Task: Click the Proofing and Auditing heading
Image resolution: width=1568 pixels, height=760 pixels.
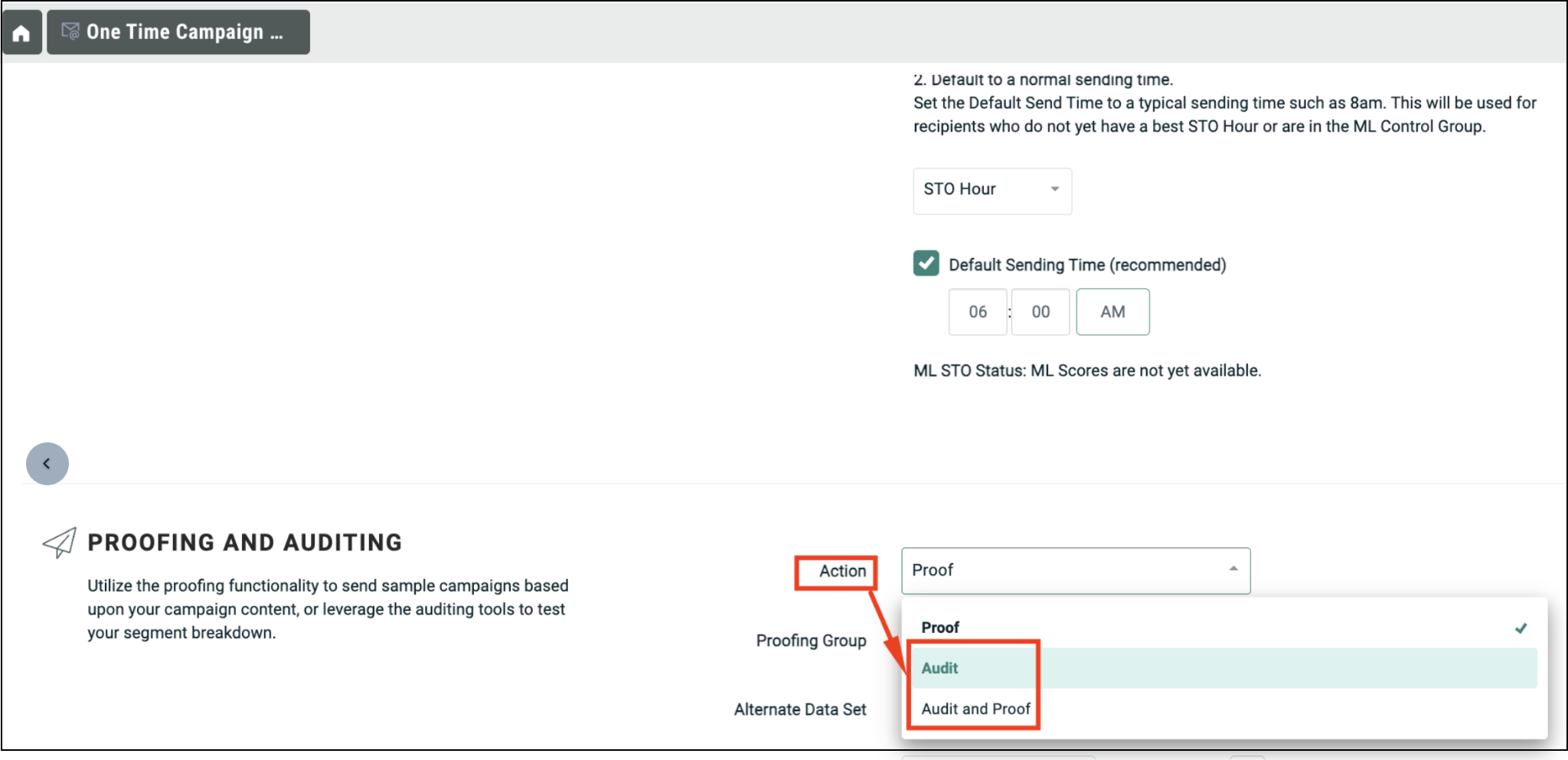Action: tap(244, 543)
